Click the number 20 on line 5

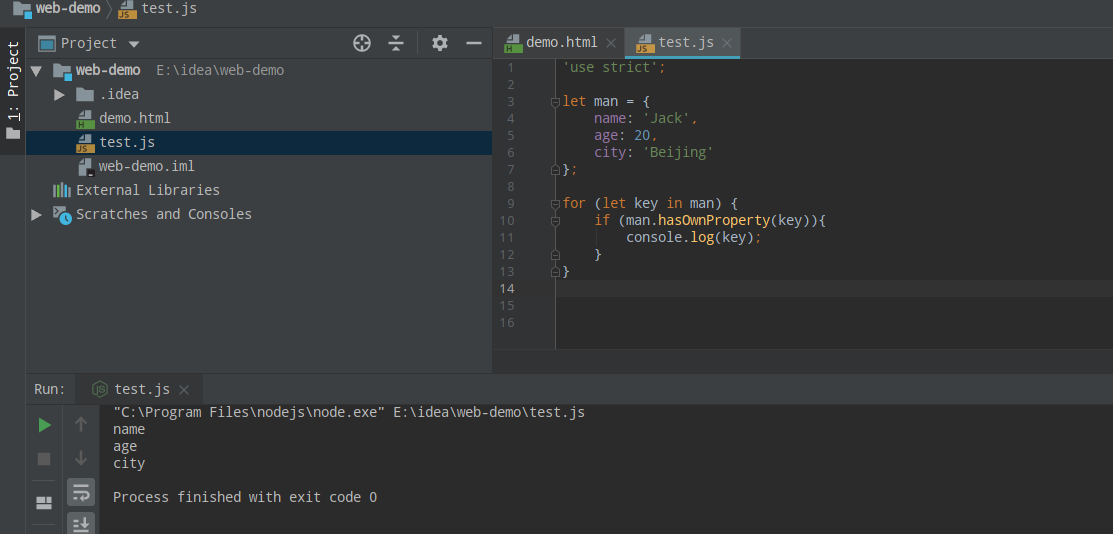pos(642,136)
